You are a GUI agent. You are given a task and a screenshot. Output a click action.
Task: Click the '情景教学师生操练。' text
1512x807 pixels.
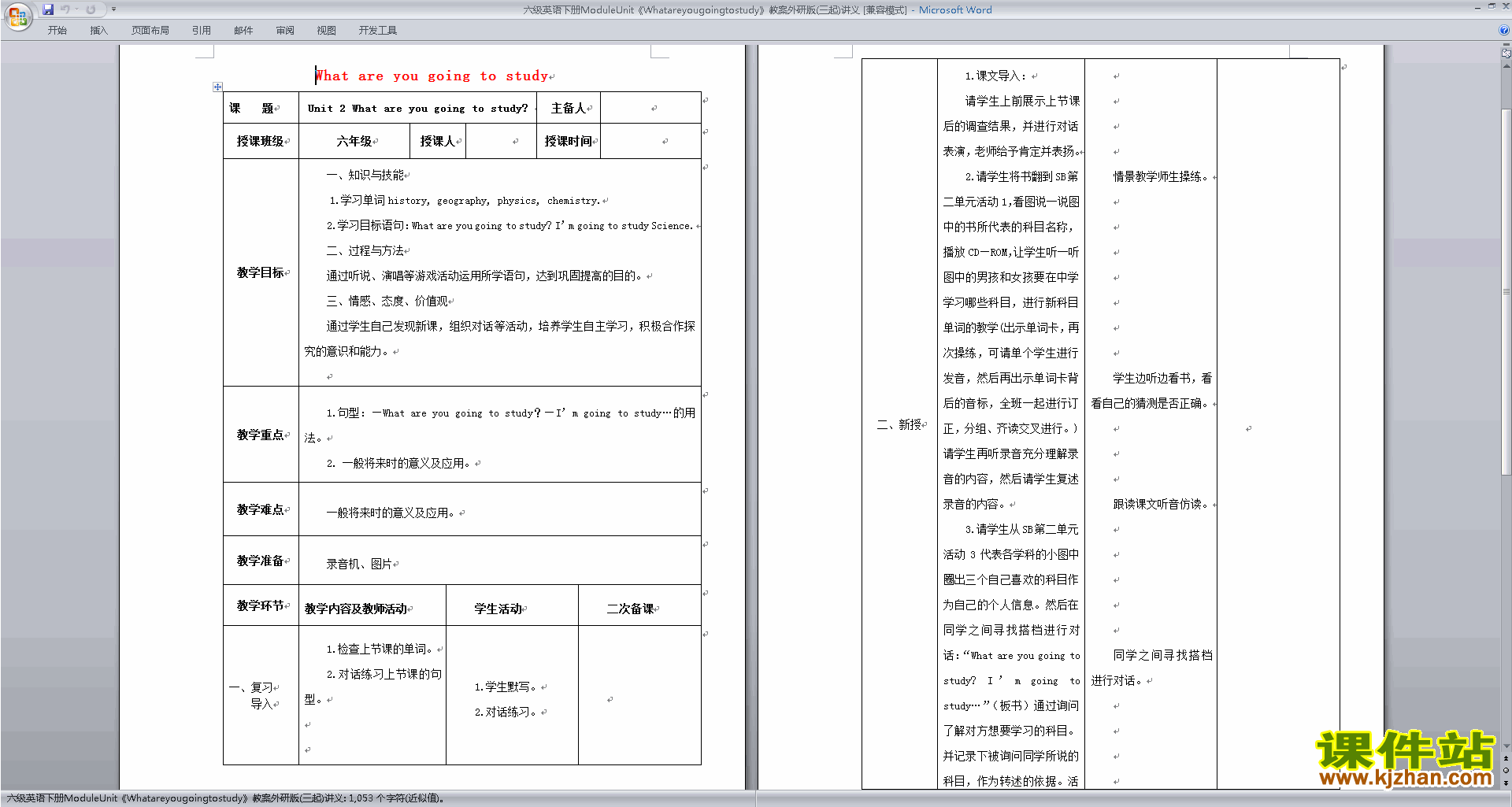1162,176
